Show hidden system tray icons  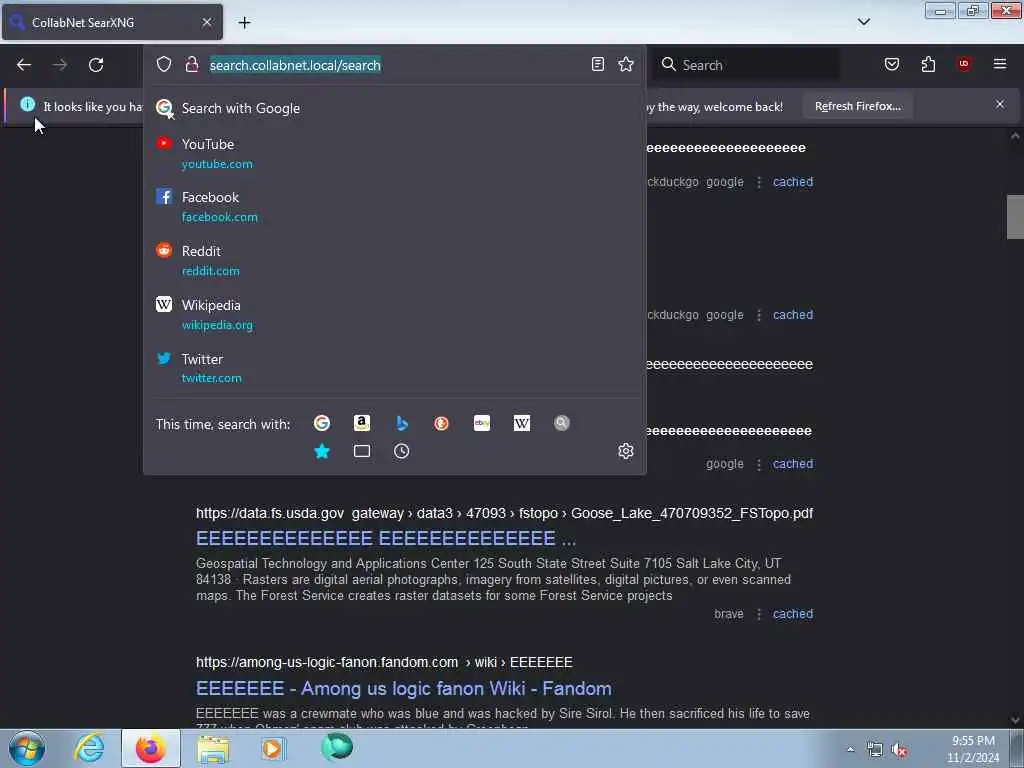(x=850, y=749)
